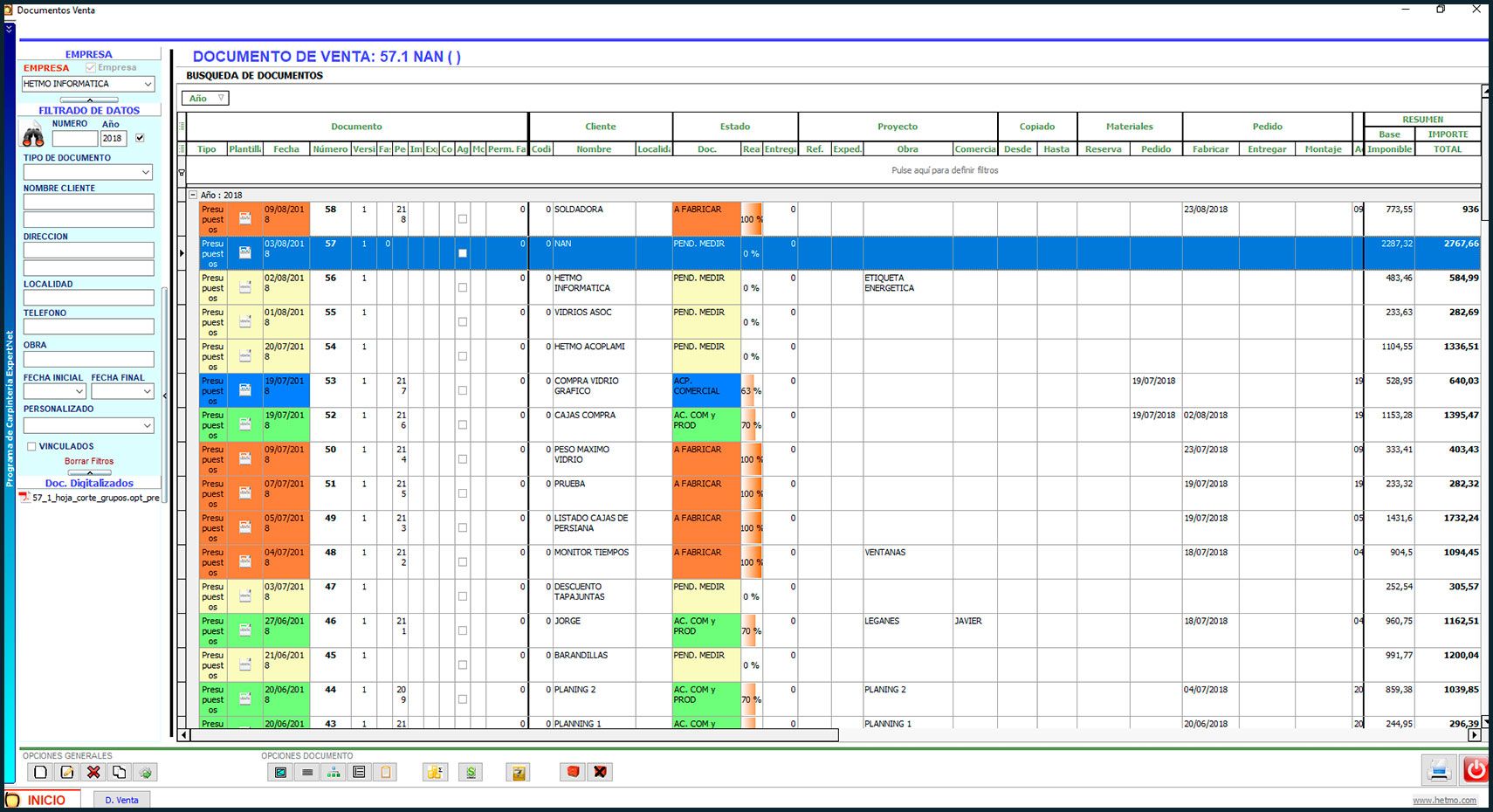Create new document with blank page icon
The height and width of the screenshot is (812, 1493).
pos(40,772)
